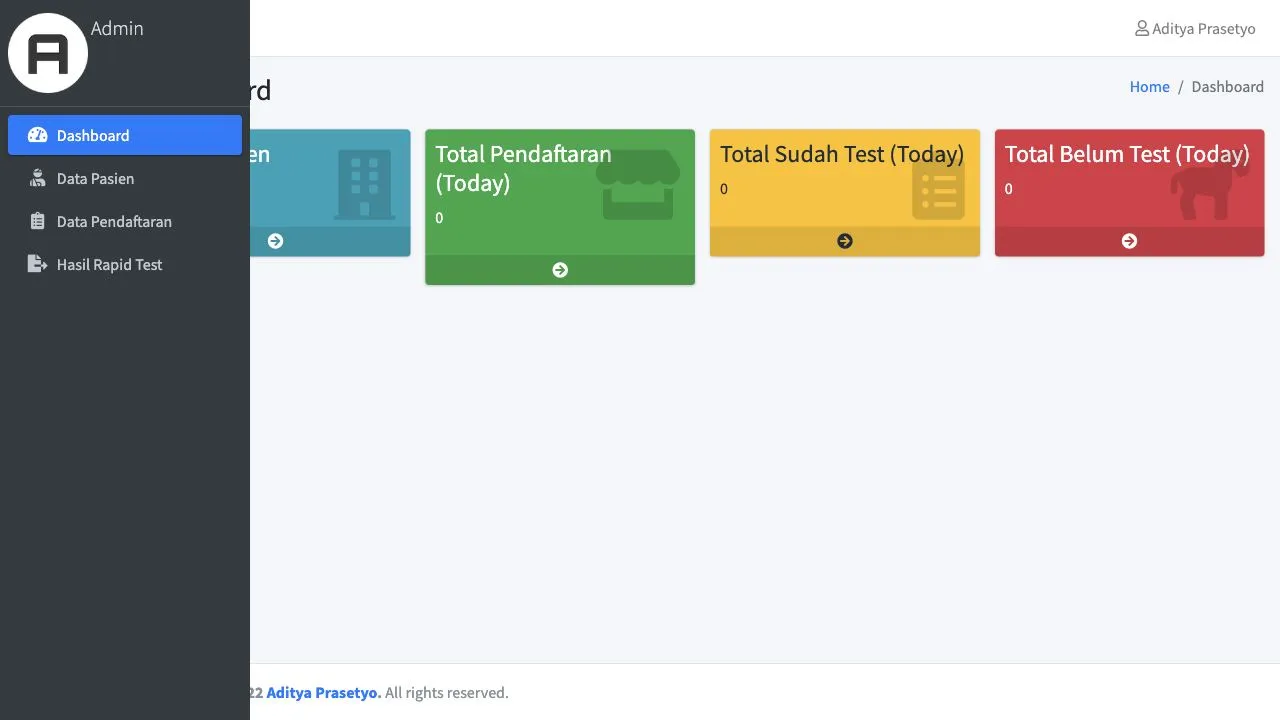Open Hasil Rapid Test in the sidebar
This screenshot has height=720, width=1280.
(125, 264)
